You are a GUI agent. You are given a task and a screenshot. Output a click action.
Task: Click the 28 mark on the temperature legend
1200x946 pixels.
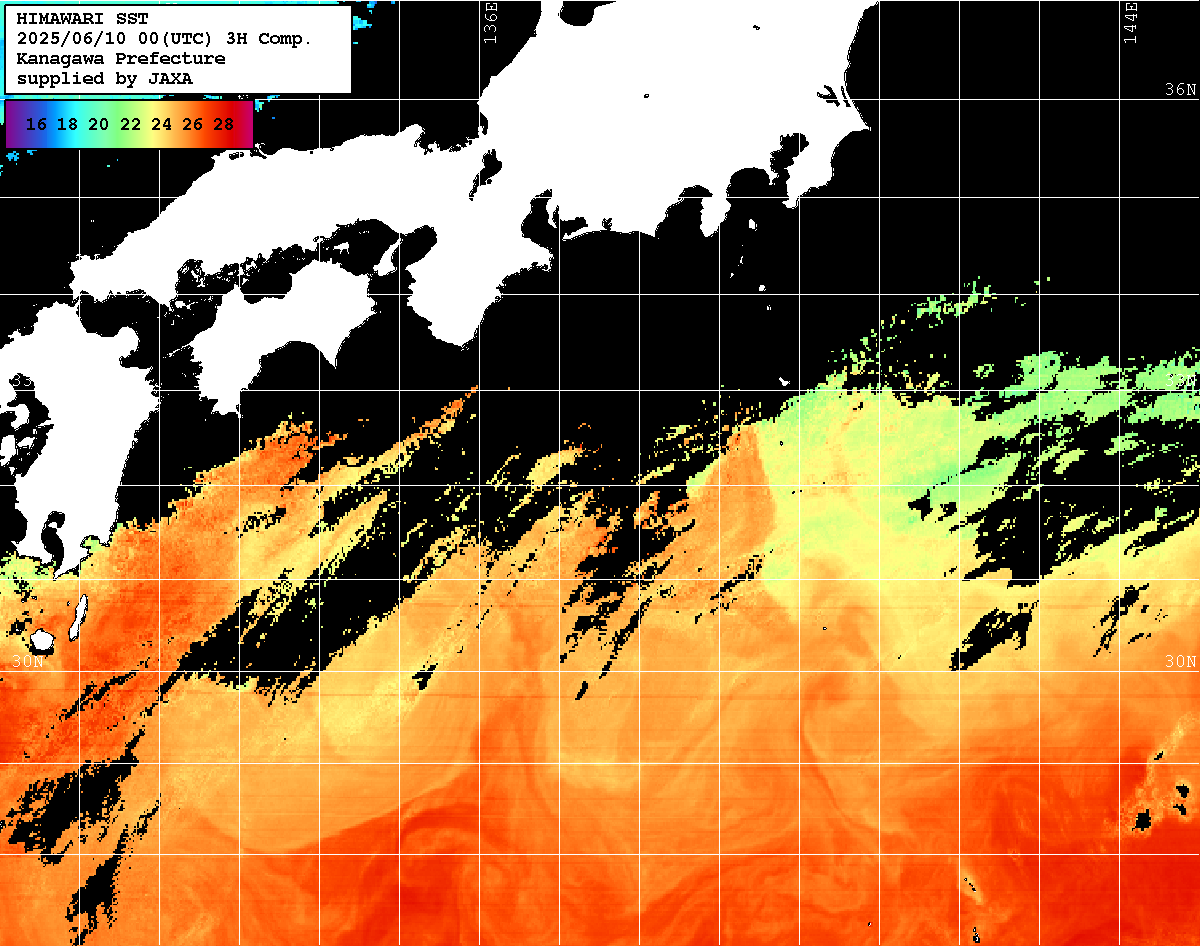[224, 124]
